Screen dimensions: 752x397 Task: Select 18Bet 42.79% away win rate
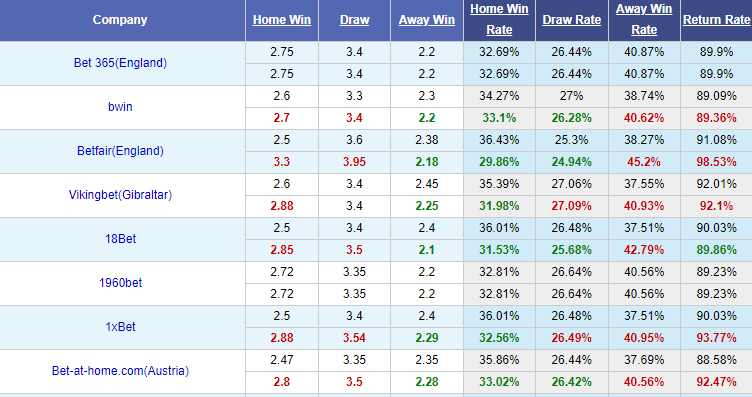click(644, 250)
